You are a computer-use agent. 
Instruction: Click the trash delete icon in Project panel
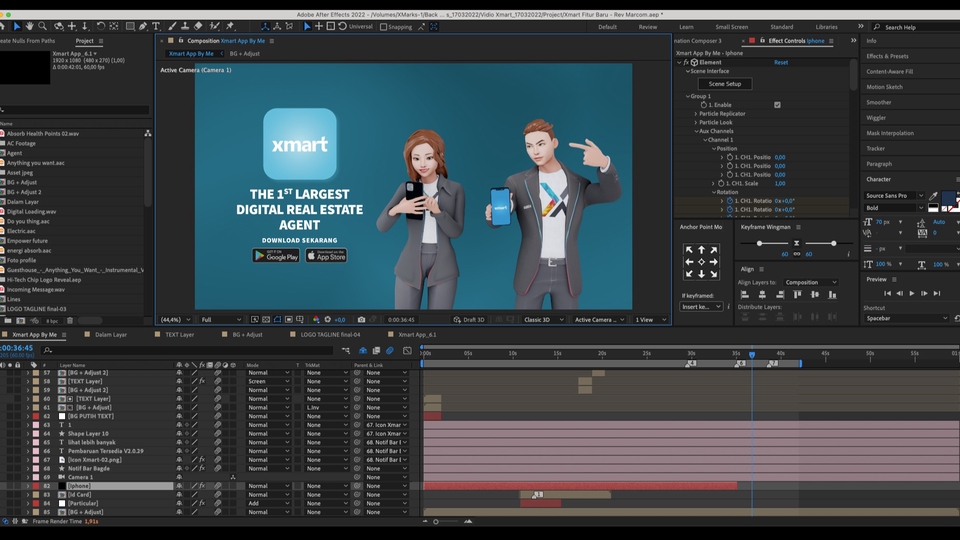[x=70, y=320]
